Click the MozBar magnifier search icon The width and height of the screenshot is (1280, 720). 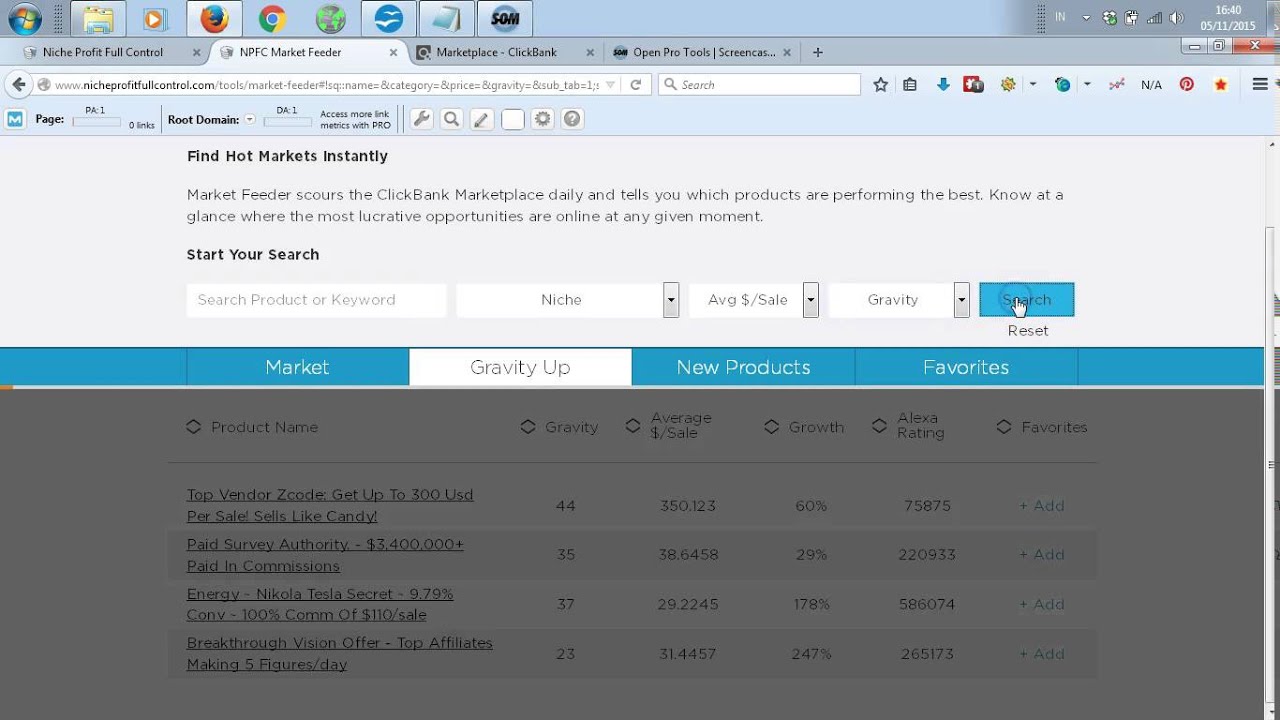pyautogui.click(x=452, y=119)
